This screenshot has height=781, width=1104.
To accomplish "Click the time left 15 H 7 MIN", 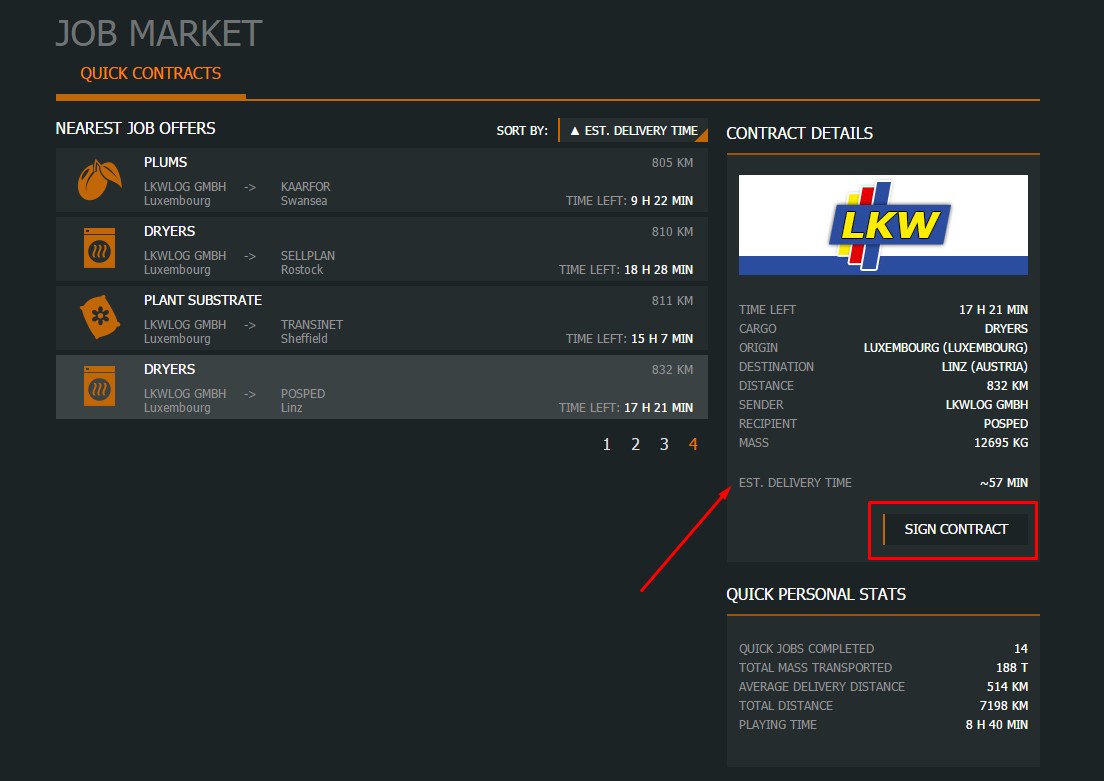I will [x=662, y=339].
